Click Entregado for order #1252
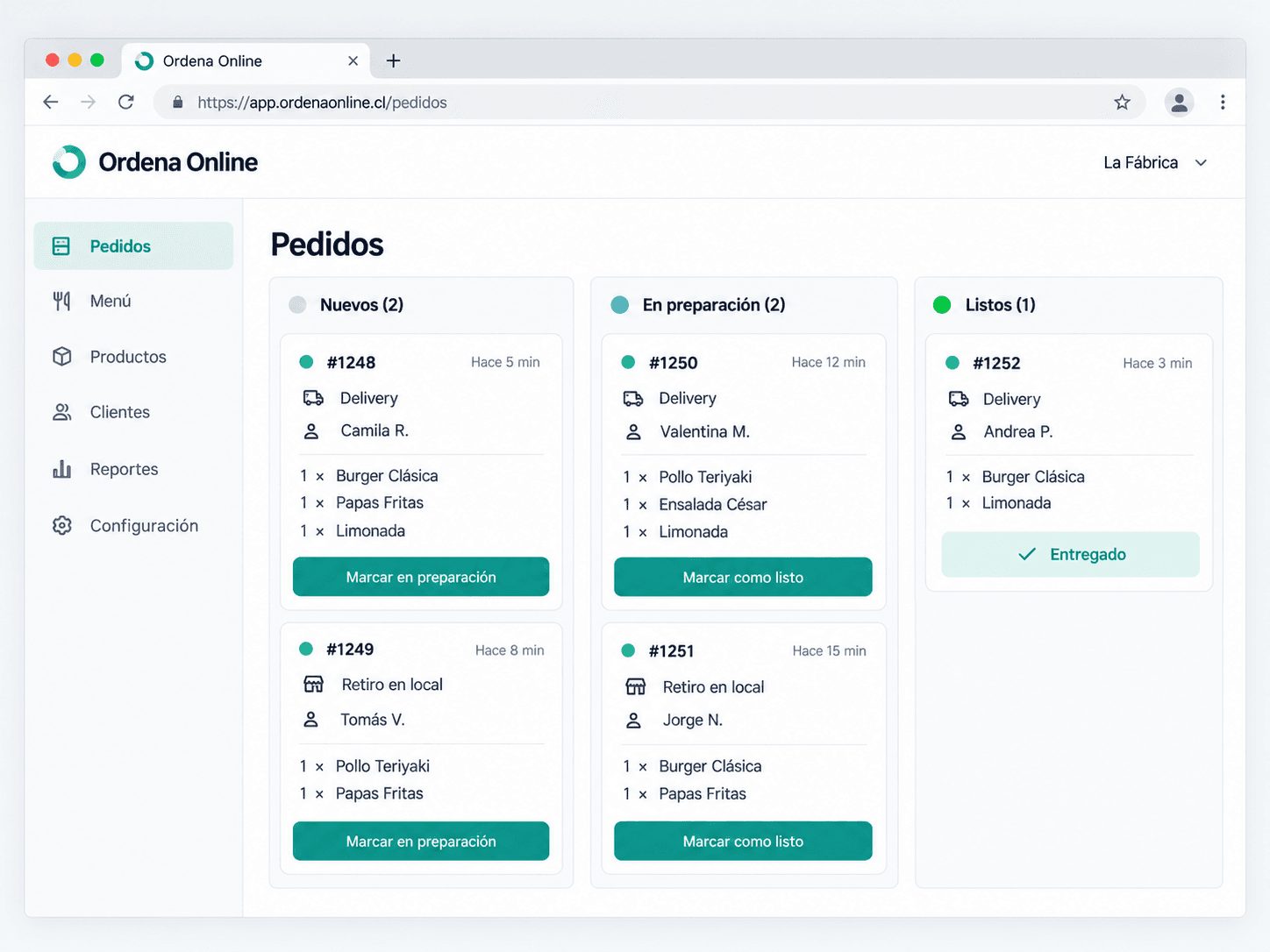1270x952 pixels. point(1070,554)
